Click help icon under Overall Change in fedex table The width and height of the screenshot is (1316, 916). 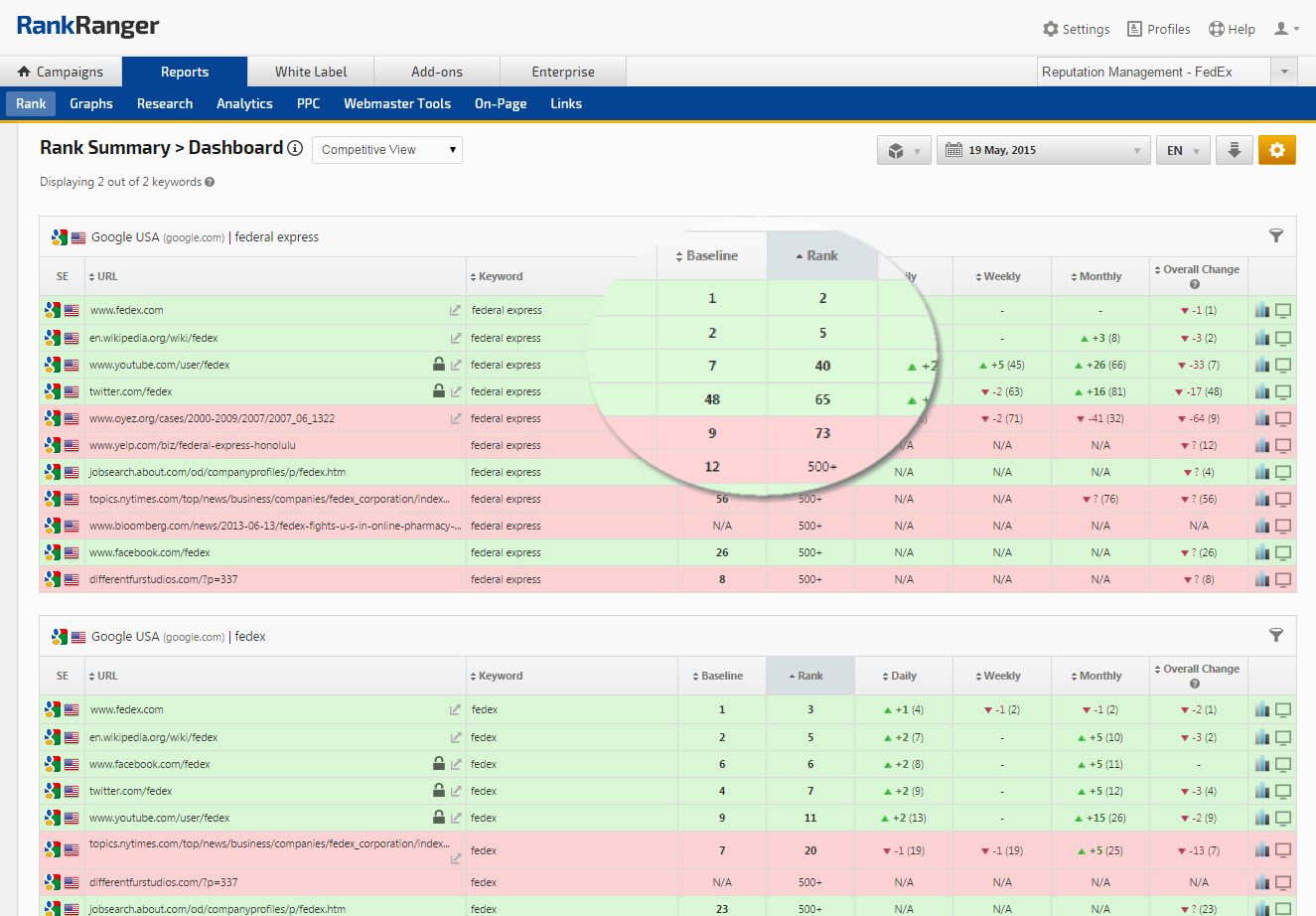1195,684
